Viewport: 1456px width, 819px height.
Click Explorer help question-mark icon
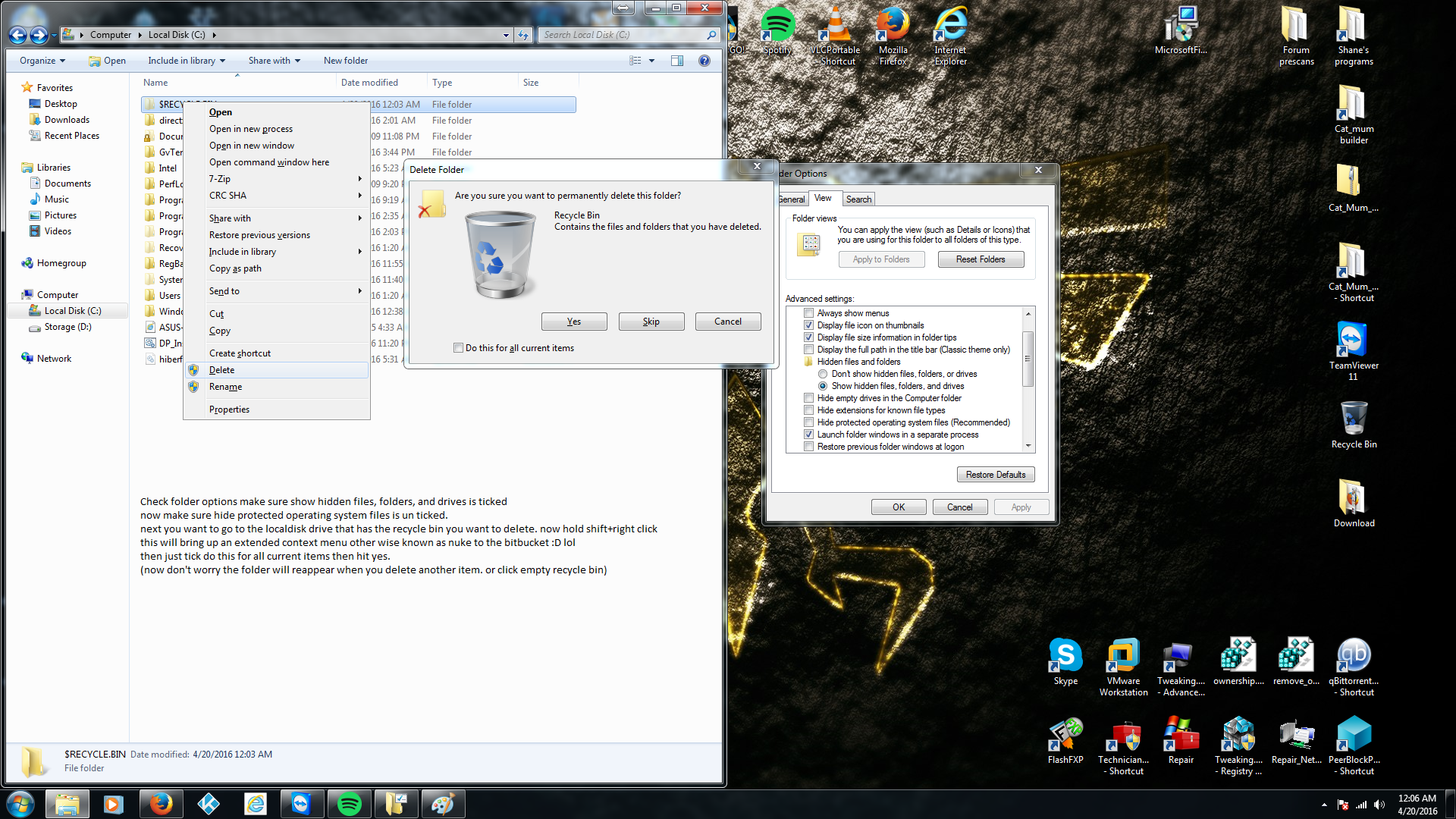tap(704, 61)
